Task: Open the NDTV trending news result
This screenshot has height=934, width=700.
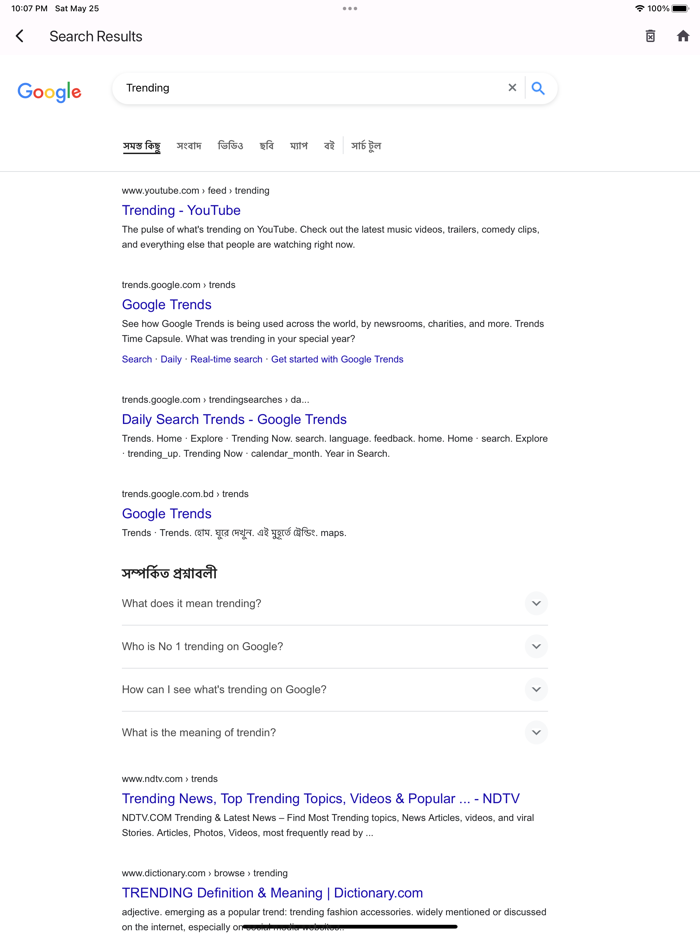Action: tap(320, 798)
